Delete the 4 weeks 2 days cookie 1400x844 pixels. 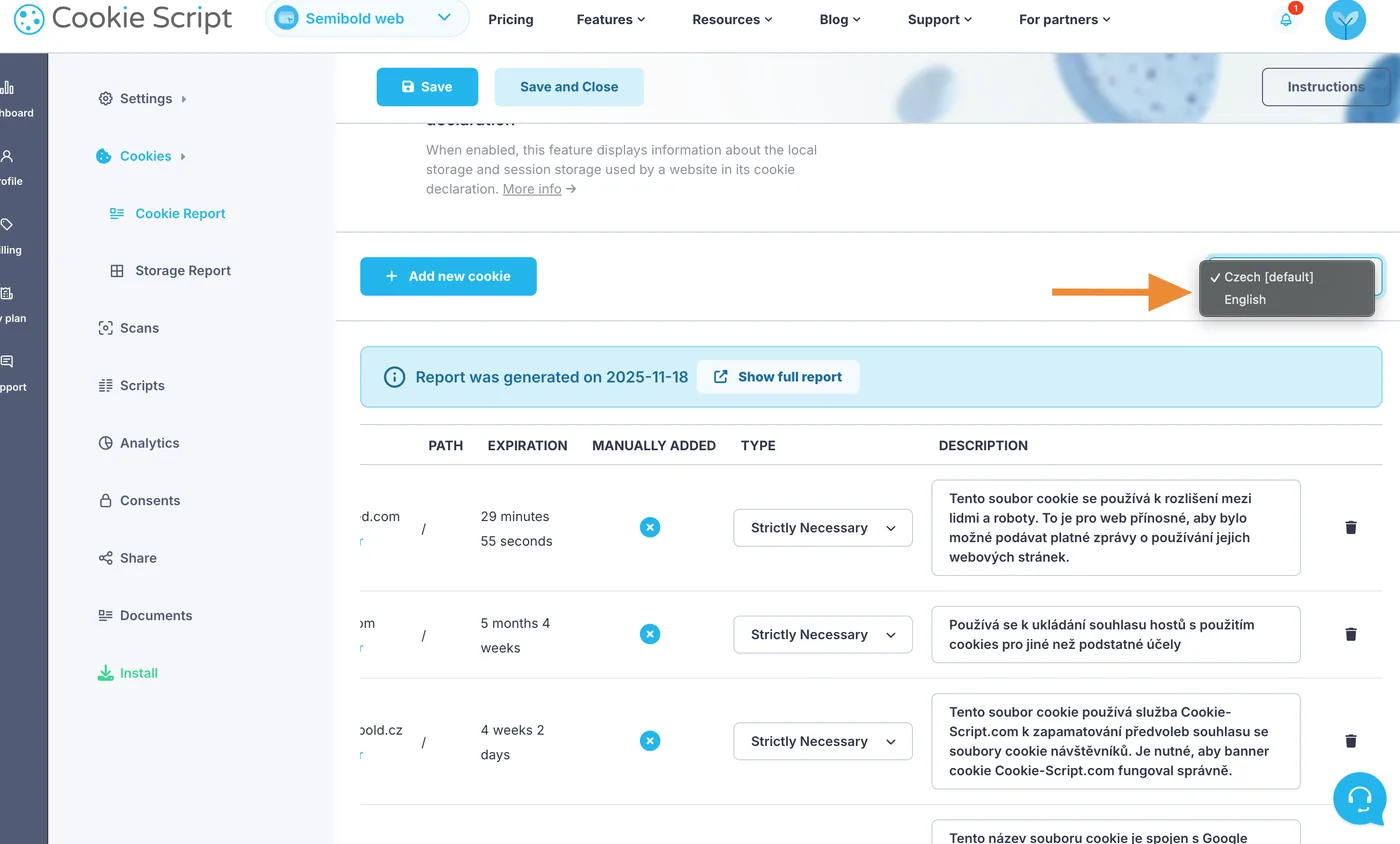(1351, 741)
